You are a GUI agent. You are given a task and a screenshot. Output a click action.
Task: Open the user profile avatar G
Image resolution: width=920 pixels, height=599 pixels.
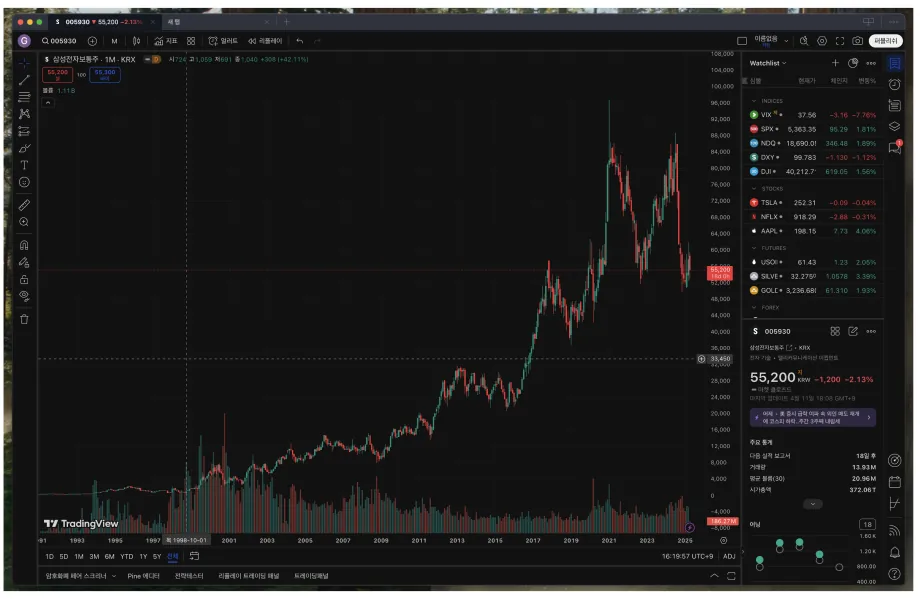(x=24, y=40)
